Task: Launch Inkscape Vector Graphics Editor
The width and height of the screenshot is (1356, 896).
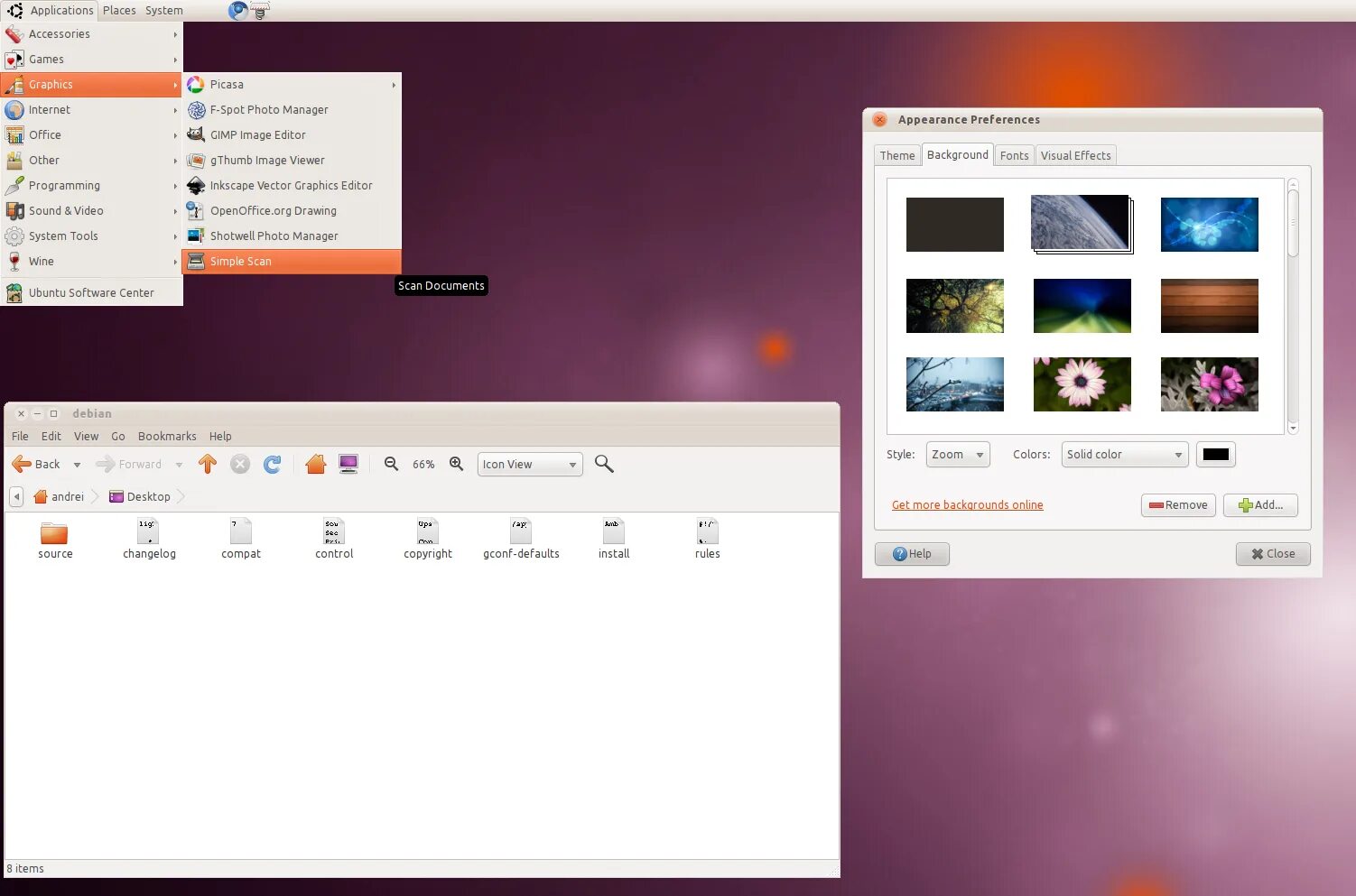Action: 292,186
